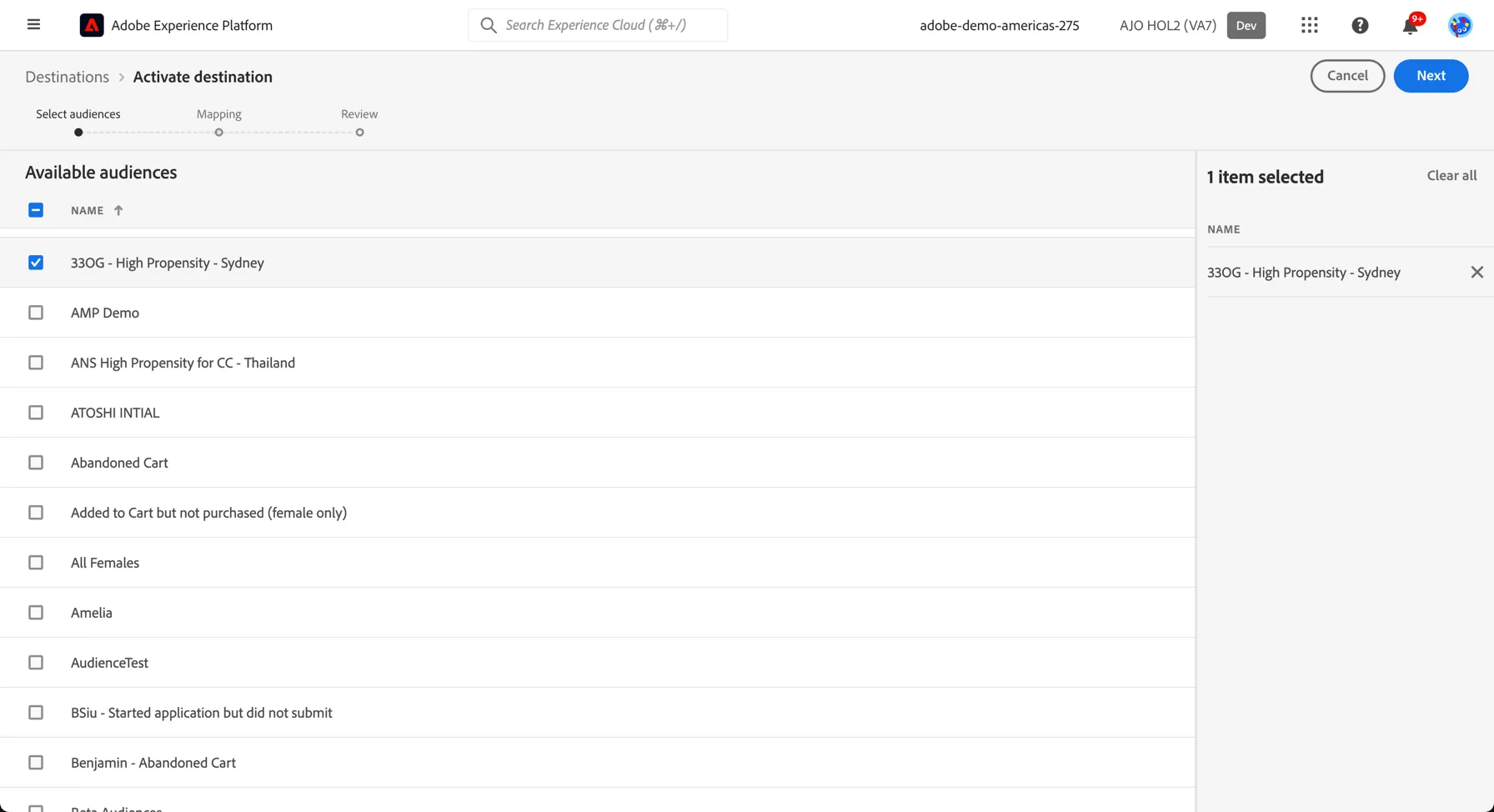Check the AMP Demo audience

[x=36, y=313]
